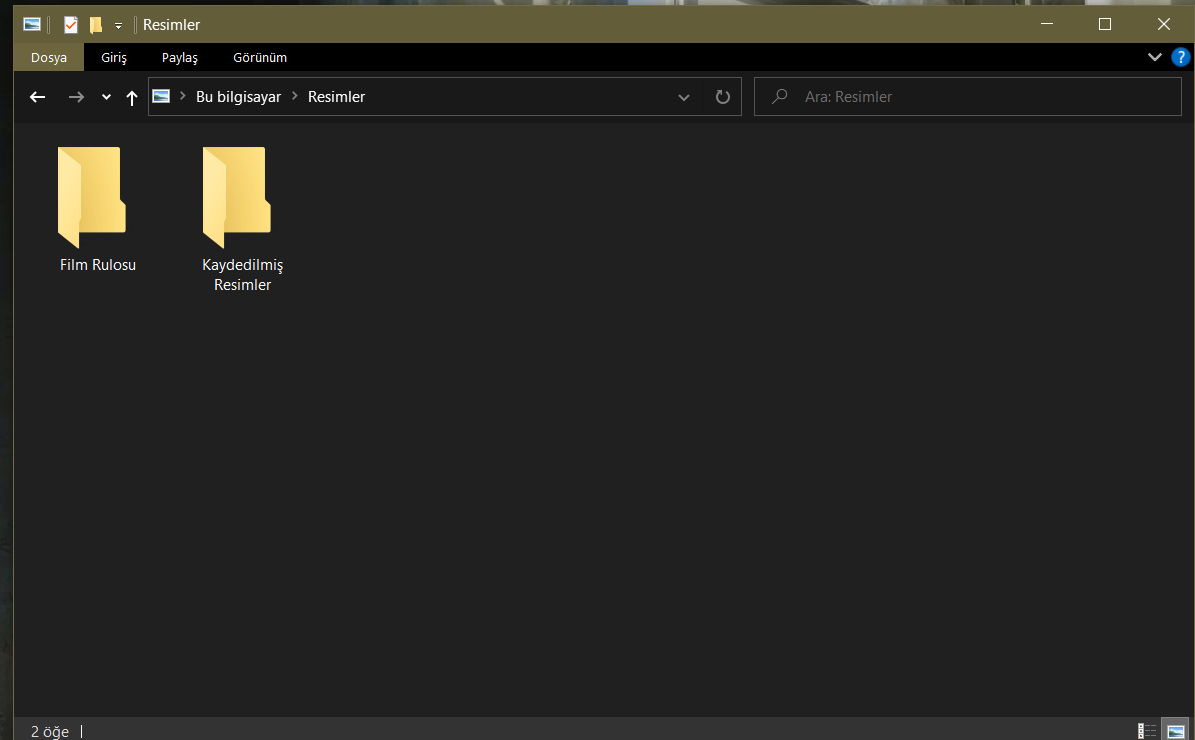1195x740 pixels.
Task: Expand the address bar history dropdown
Action: (684, 98)
